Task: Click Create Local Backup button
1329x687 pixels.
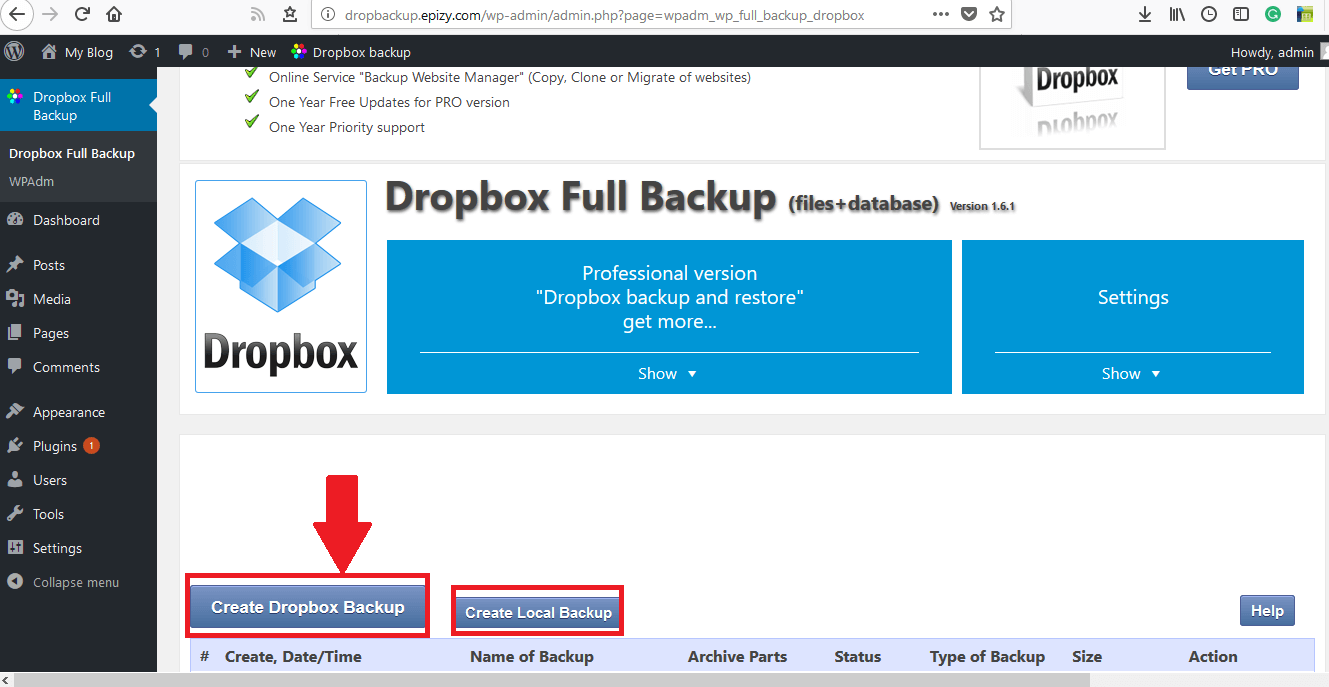Action: [538, 612]
